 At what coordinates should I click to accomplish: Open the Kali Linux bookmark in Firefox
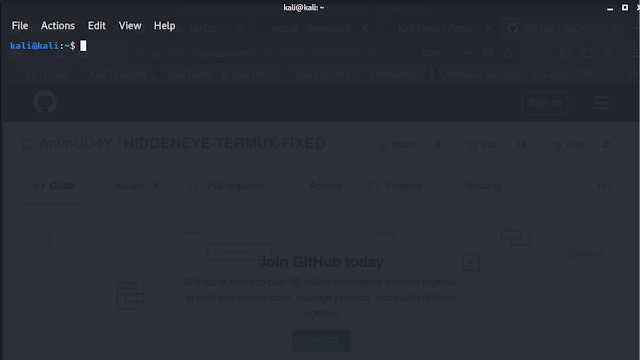point(40,75)
